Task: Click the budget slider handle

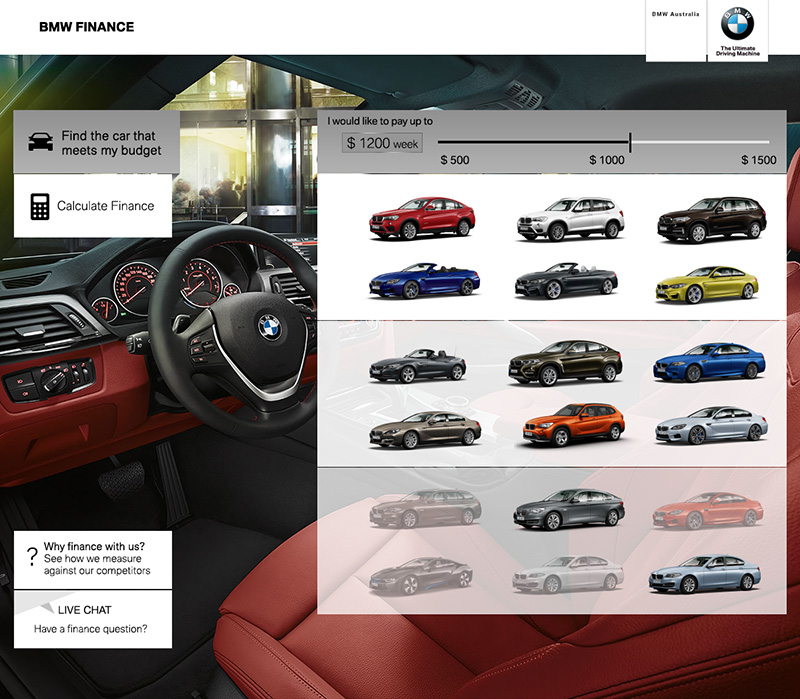Action: (630, 142)
